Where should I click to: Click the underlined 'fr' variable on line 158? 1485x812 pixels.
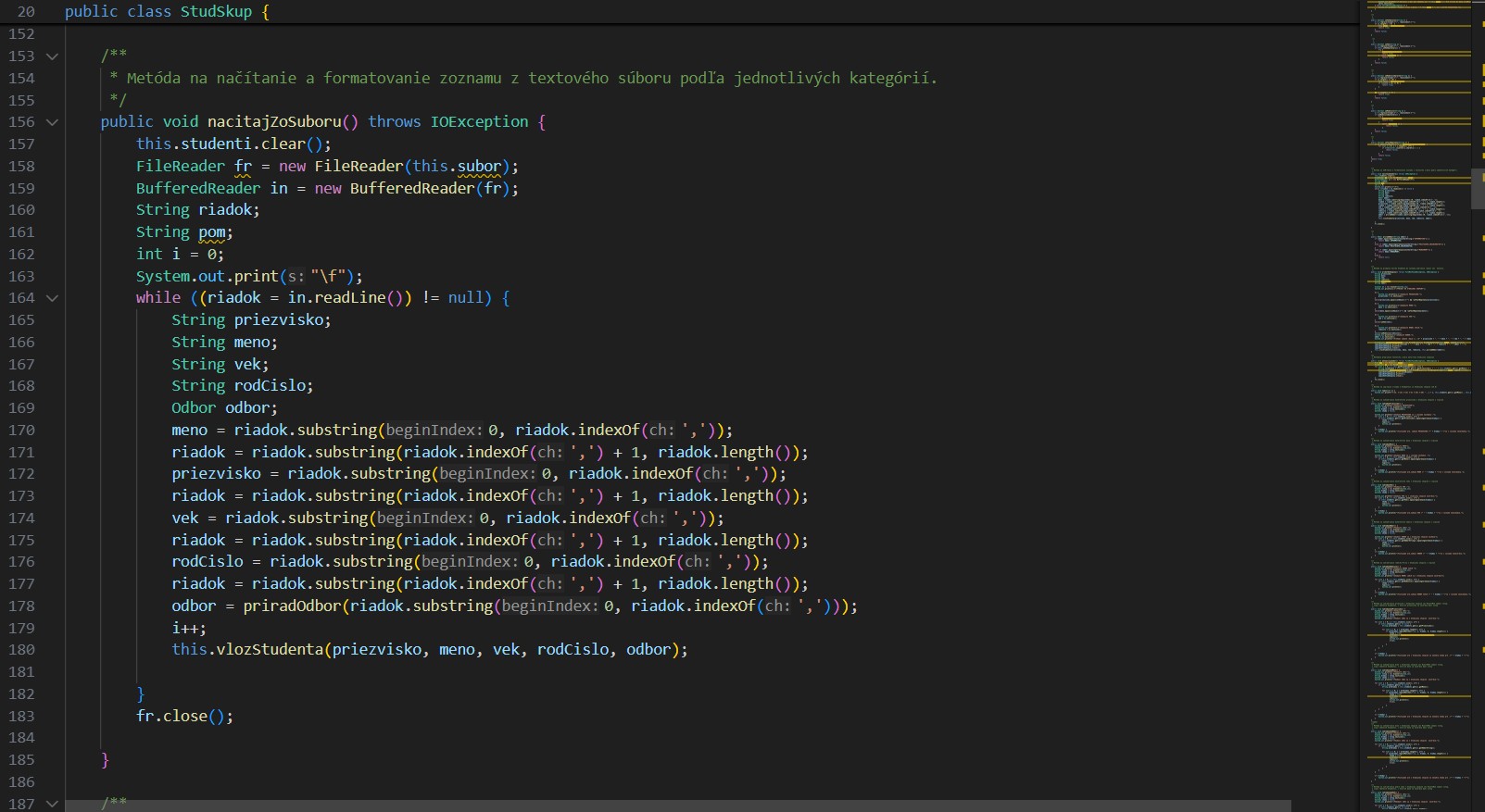[x=243, y=167]
